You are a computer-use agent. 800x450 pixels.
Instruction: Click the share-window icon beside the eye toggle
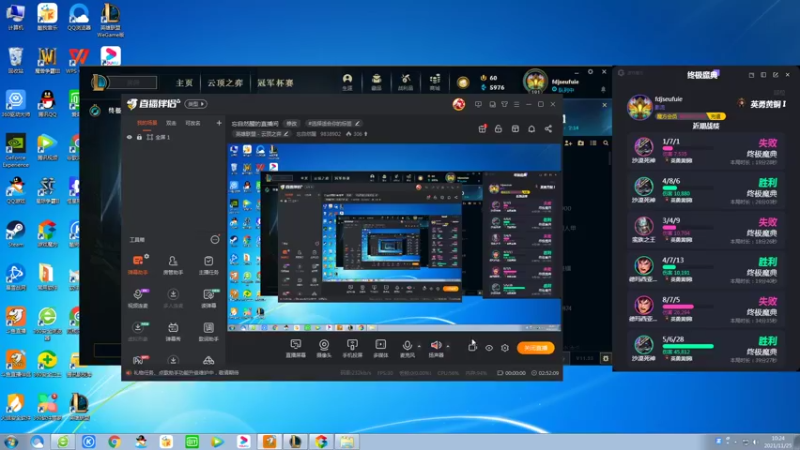[x=472, y=347]
